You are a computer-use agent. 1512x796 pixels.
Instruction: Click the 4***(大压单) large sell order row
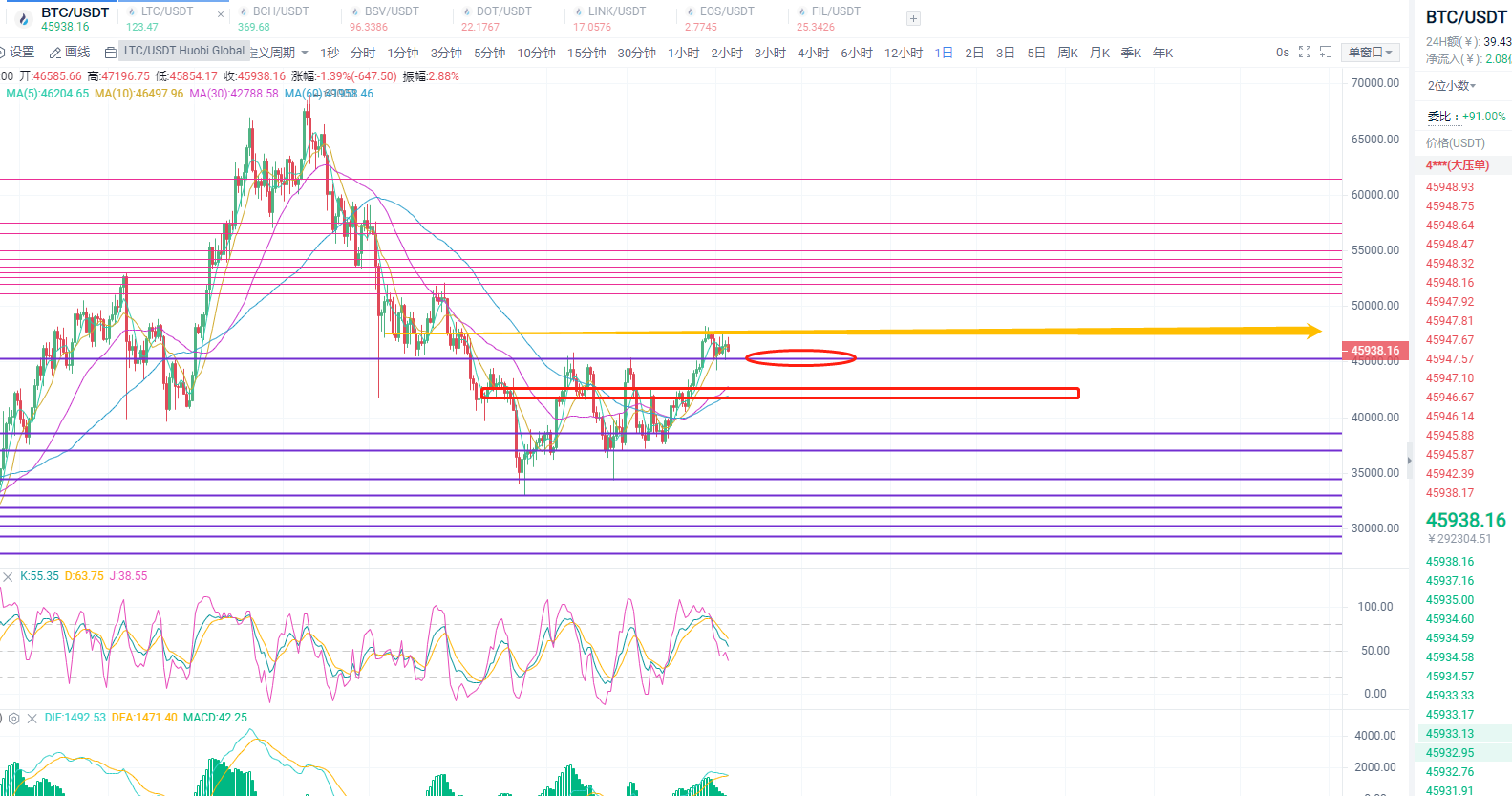[x=1462, y=165]
